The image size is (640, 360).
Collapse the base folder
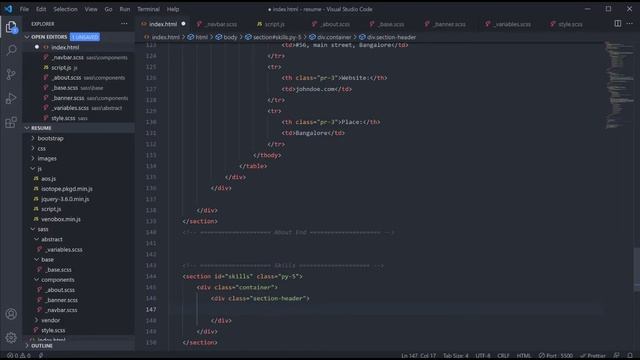coord(47,260)
